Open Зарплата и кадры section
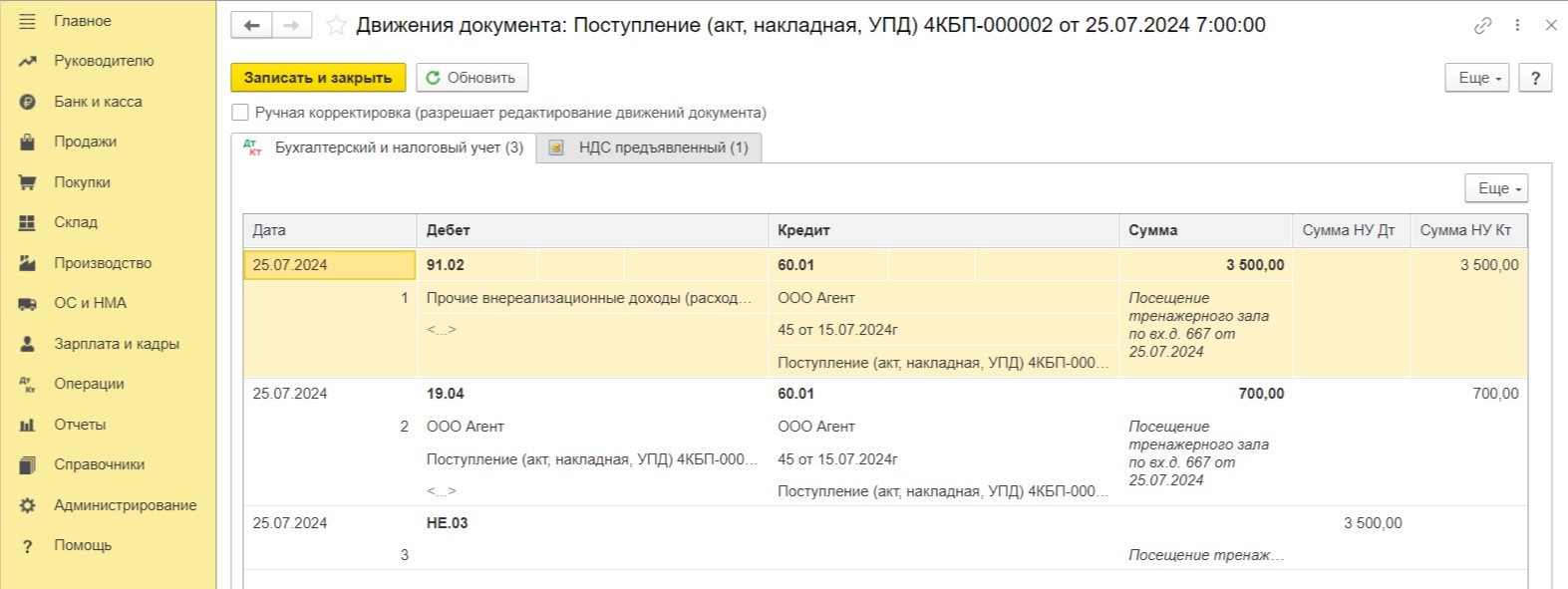 pyautogui.click(x=117, y=344)
